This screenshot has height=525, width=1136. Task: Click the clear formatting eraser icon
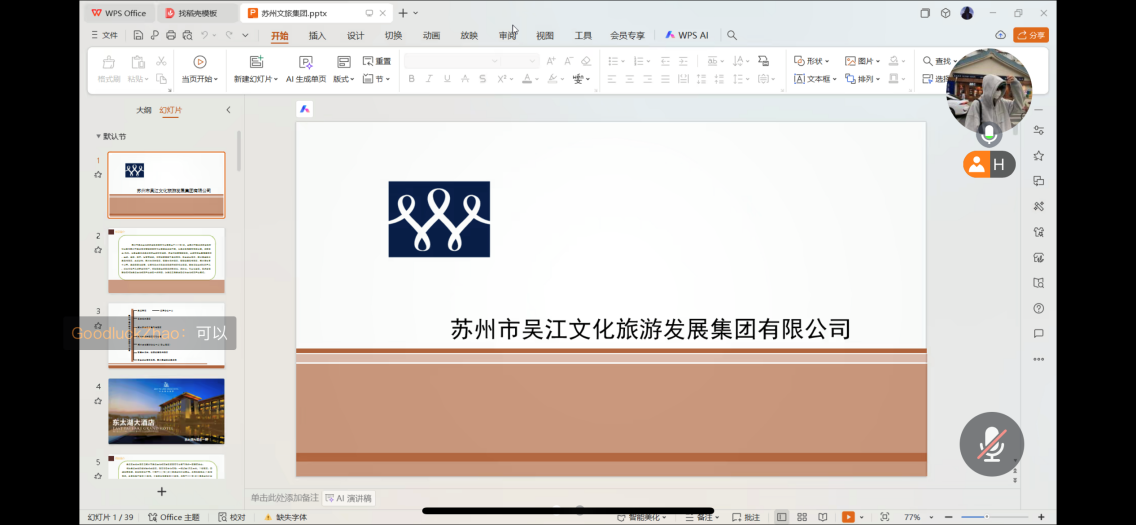coord(586,62)
